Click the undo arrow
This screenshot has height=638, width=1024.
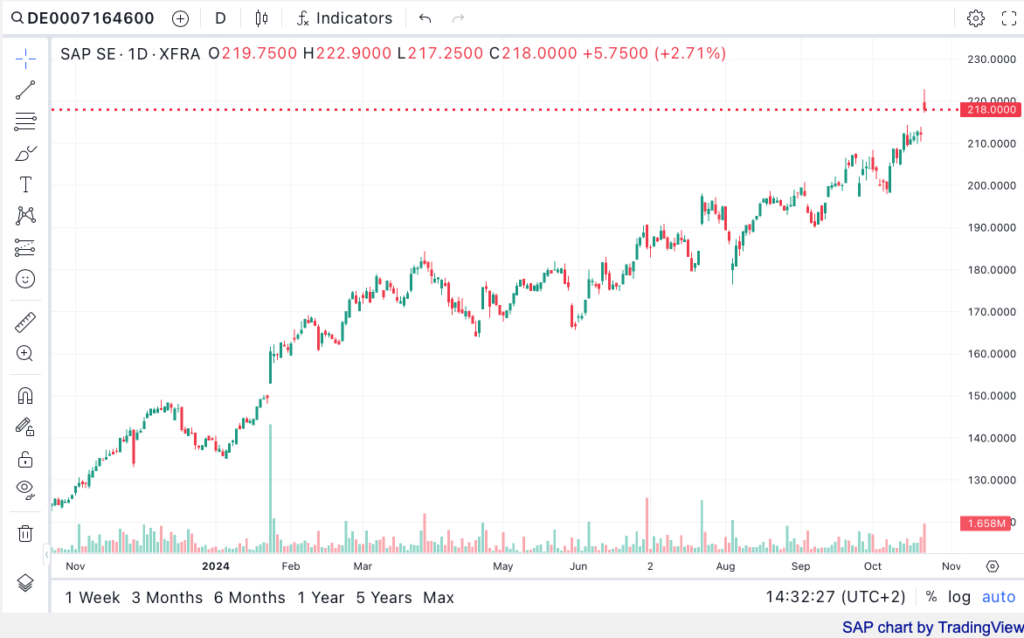coord(425,18)
